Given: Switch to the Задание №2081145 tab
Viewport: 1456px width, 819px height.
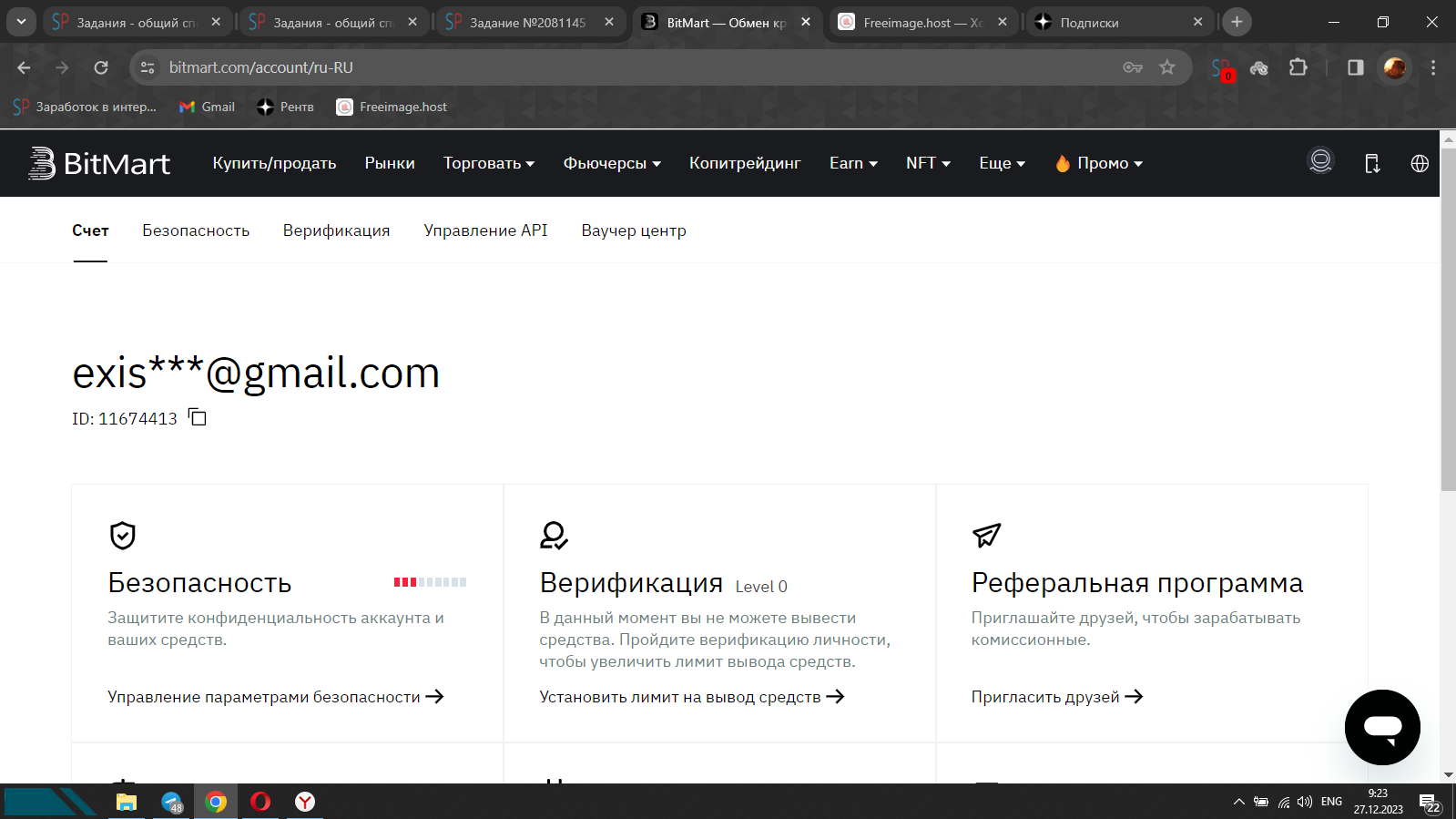Looking at the screenshot, I should tap(533, 22).
